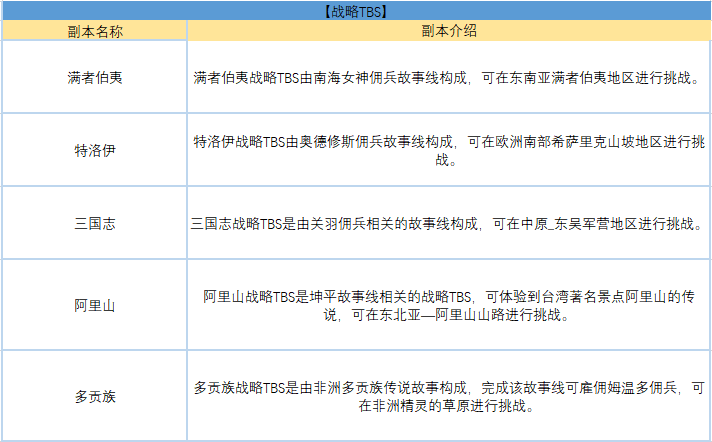The height and width of the screenshot is (442, 712).
Task: Click the name 关羽 in the 三国志 description
Action: pyautogui.click(x=330, y=223)
